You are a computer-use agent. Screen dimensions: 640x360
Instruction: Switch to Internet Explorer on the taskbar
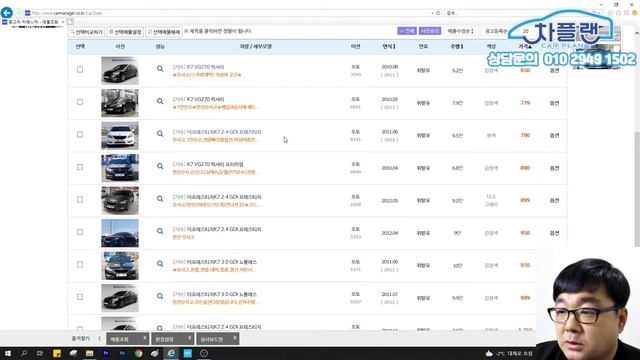[171, 353]
